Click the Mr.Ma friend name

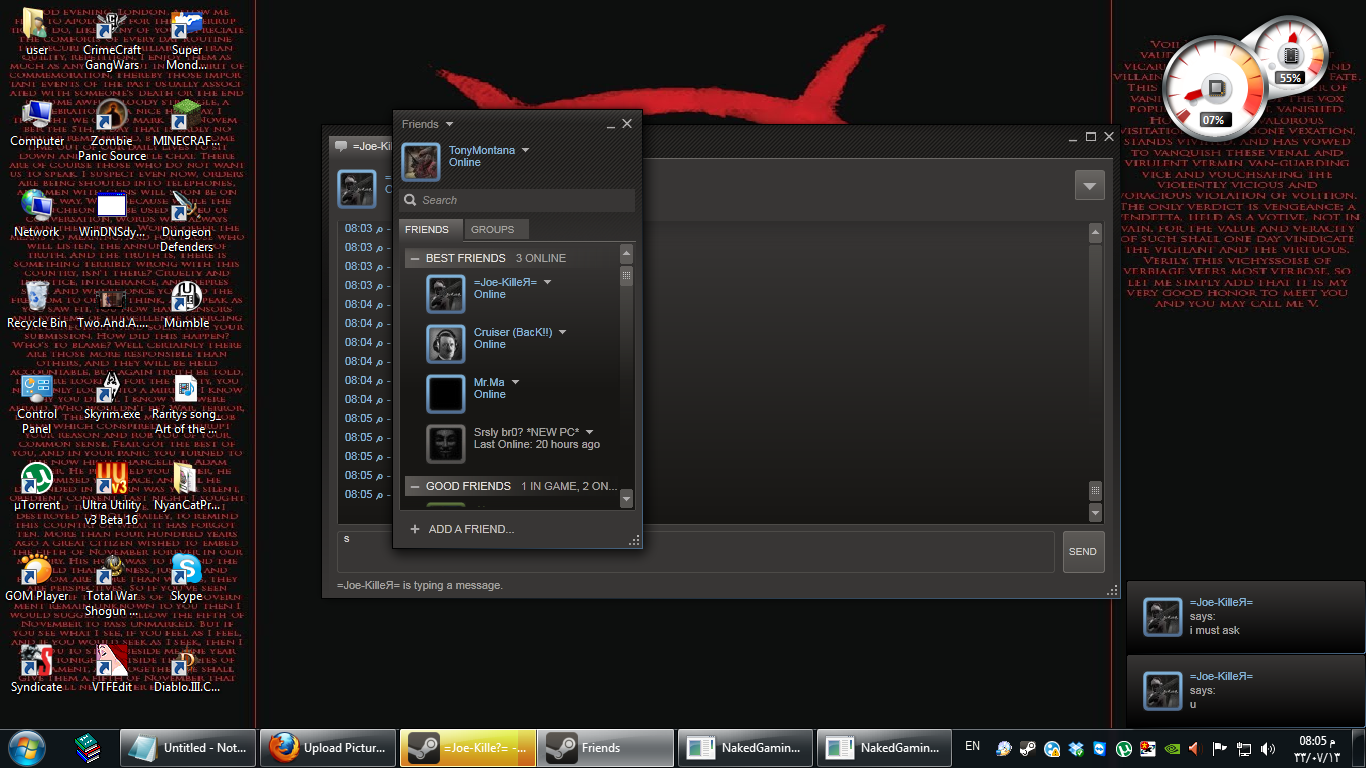pyautogui.click(x=490, y=382)
